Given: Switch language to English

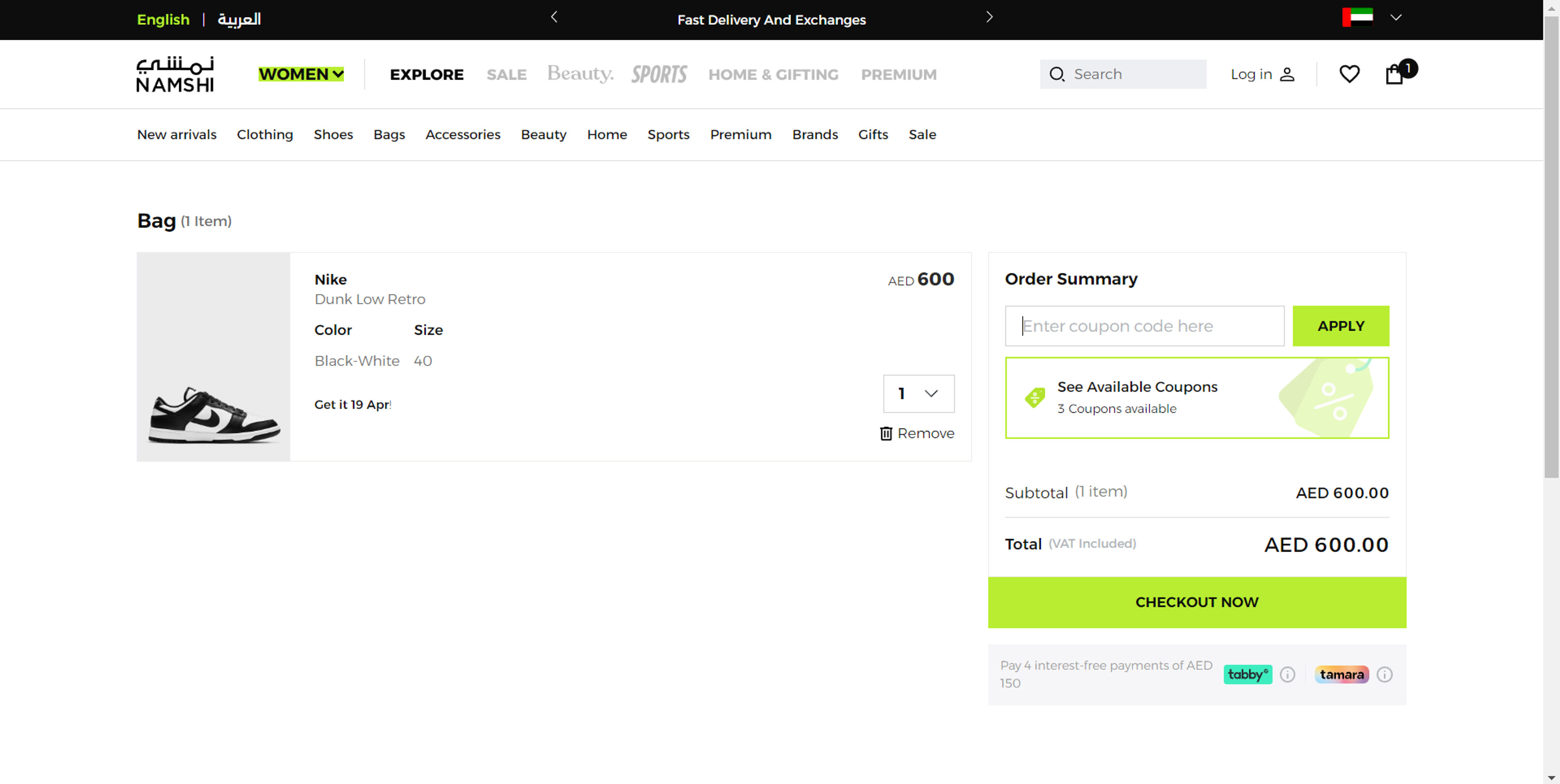Looking at the screenshot, I should click(x=163, y=19).
